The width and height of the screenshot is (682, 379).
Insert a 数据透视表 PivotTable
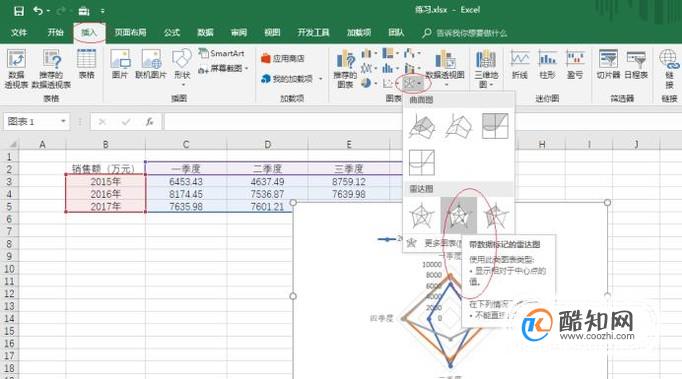click(x=17, y=69)
